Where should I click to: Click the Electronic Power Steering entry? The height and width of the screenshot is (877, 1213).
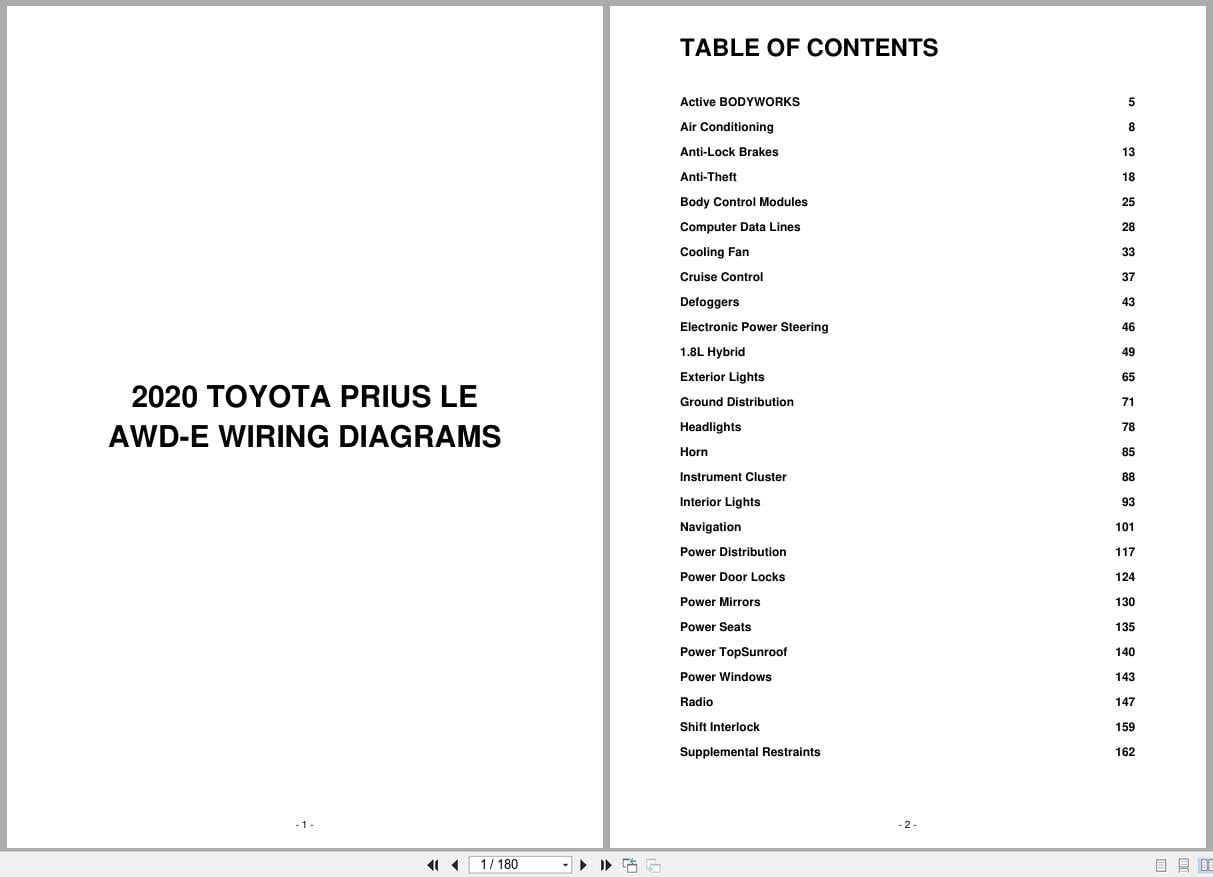tap(754, 327)
